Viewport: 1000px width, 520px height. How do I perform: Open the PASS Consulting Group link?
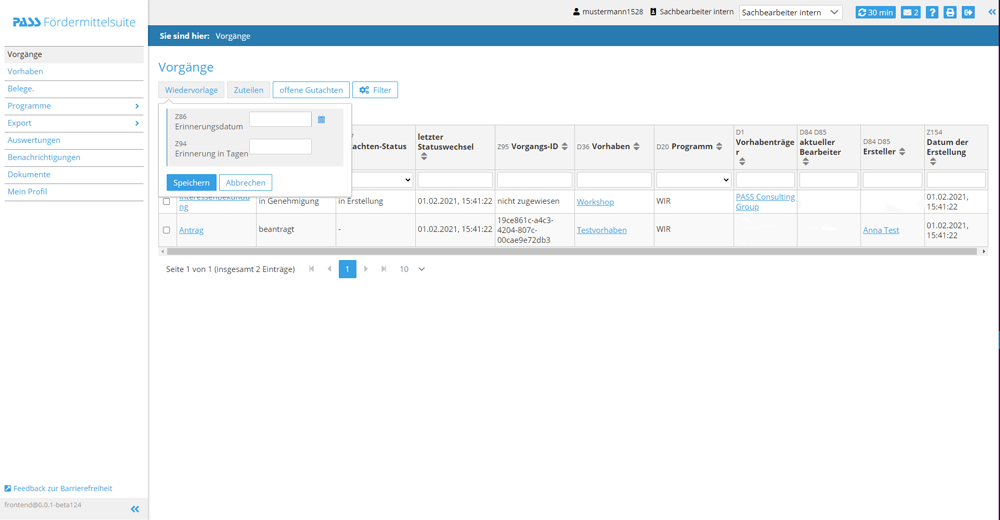[765, 202]
